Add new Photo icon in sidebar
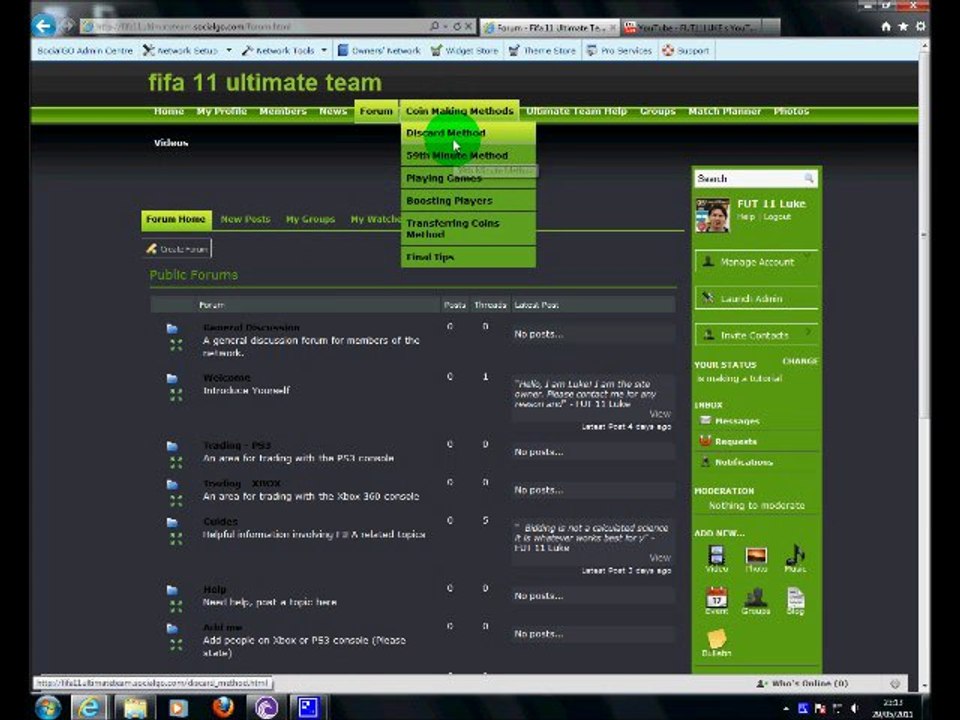 point(756,555)
